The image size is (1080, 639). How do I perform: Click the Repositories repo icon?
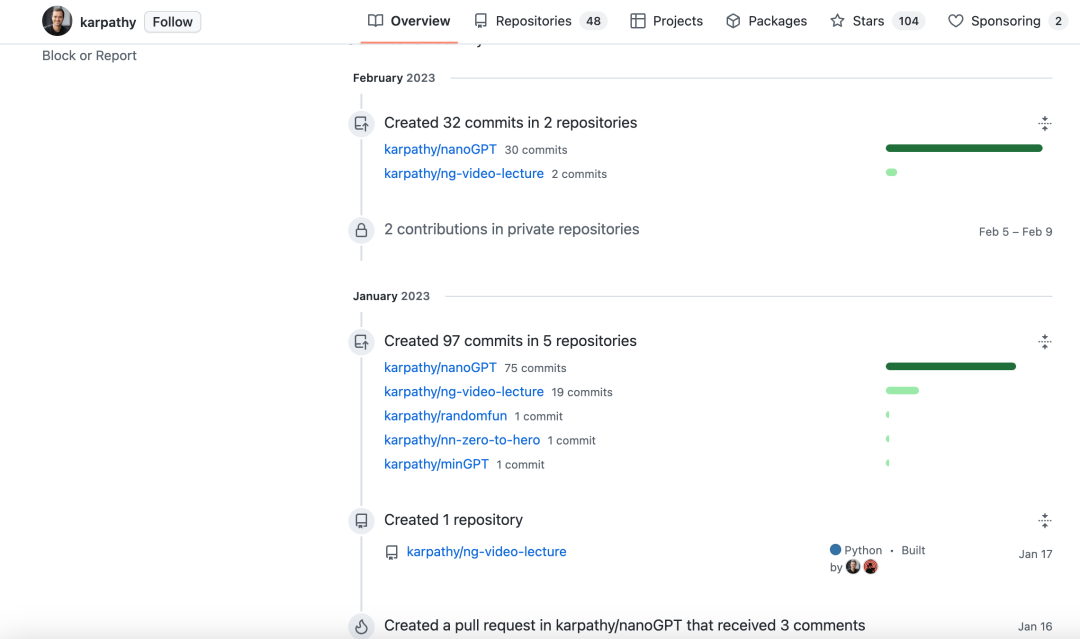coord(481,21)
